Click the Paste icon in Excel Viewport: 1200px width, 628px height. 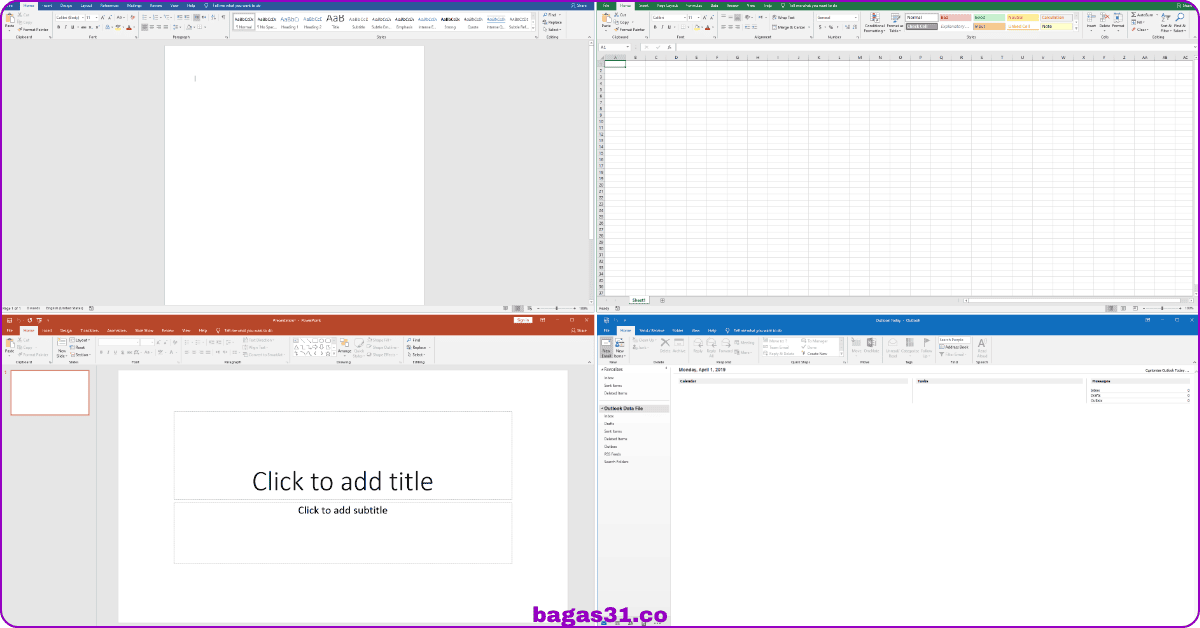pyautogui.click(x=606, y=18)
